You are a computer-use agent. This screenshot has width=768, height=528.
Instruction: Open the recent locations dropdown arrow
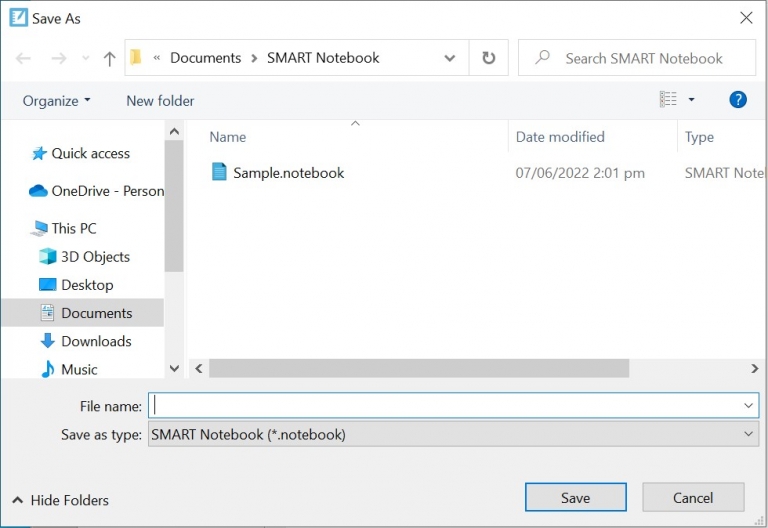coord(86,58)
